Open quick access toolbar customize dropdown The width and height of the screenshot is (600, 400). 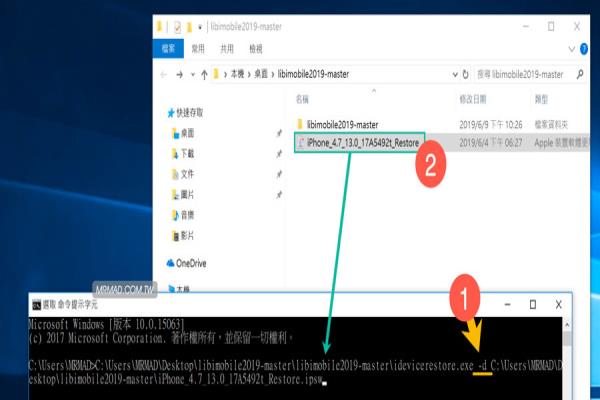point(200,27)
